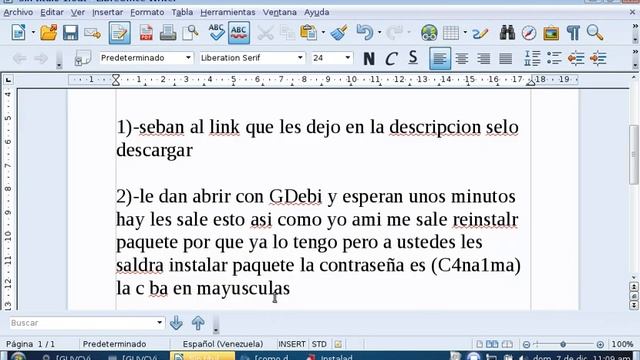Align the paragraph right
Viewport: 640px width, 360px height.
point(484,58)
